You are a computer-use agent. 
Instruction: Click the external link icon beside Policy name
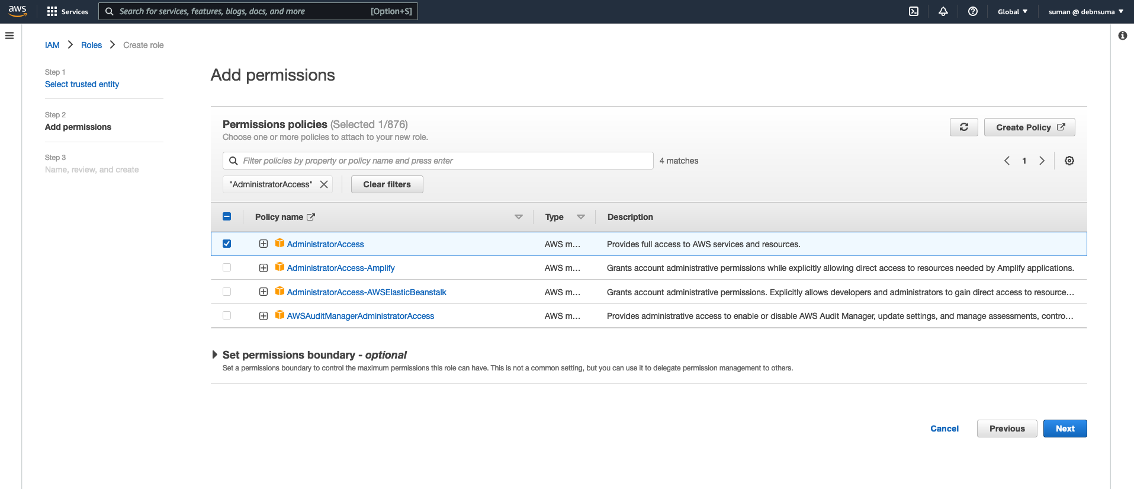click(x=311, y=217)
